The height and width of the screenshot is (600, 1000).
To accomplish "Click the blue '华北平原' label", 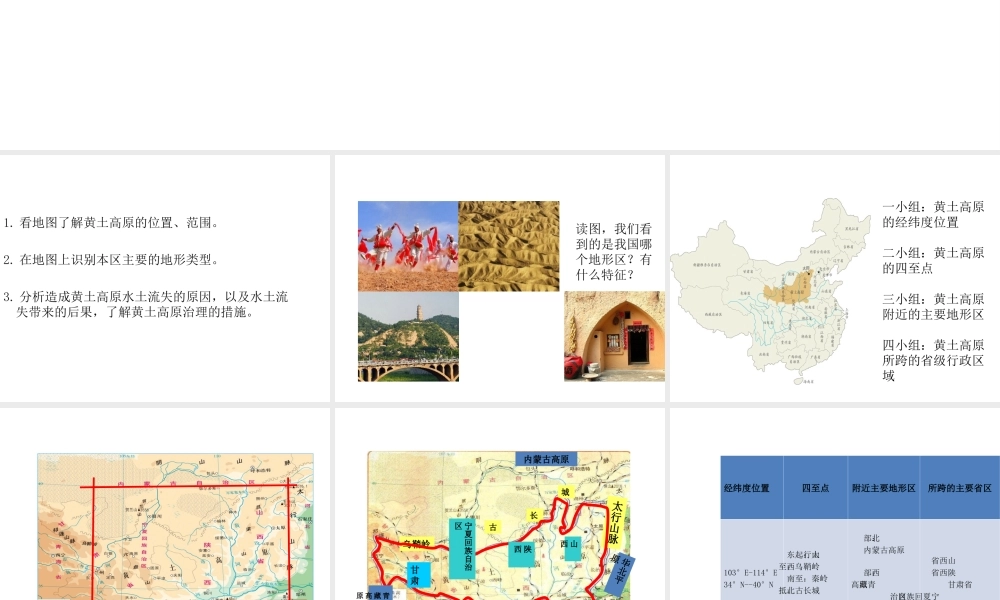I will click(x=622, y=575).
